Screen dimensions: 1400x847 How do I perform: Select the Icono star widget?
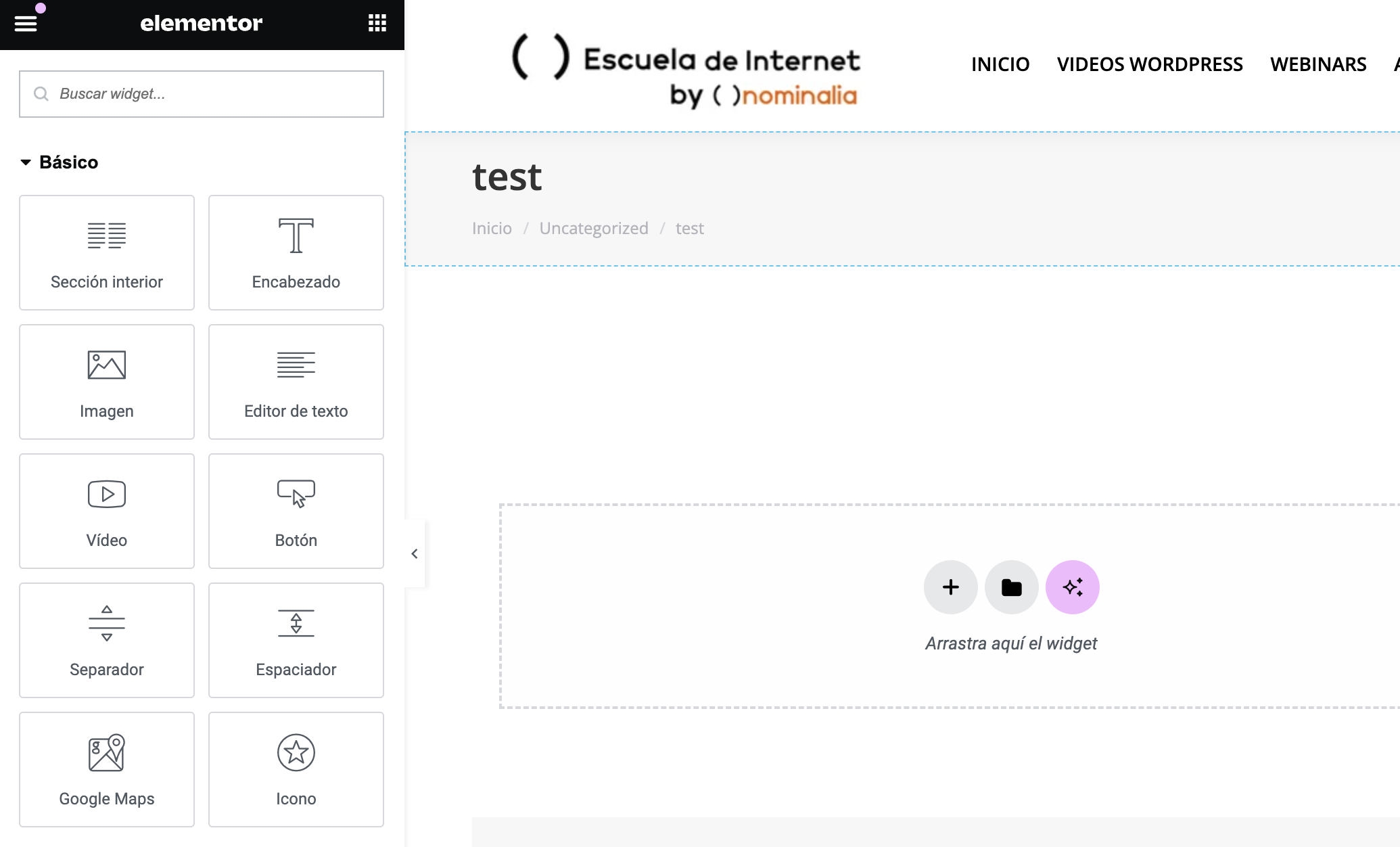point(296,770)
